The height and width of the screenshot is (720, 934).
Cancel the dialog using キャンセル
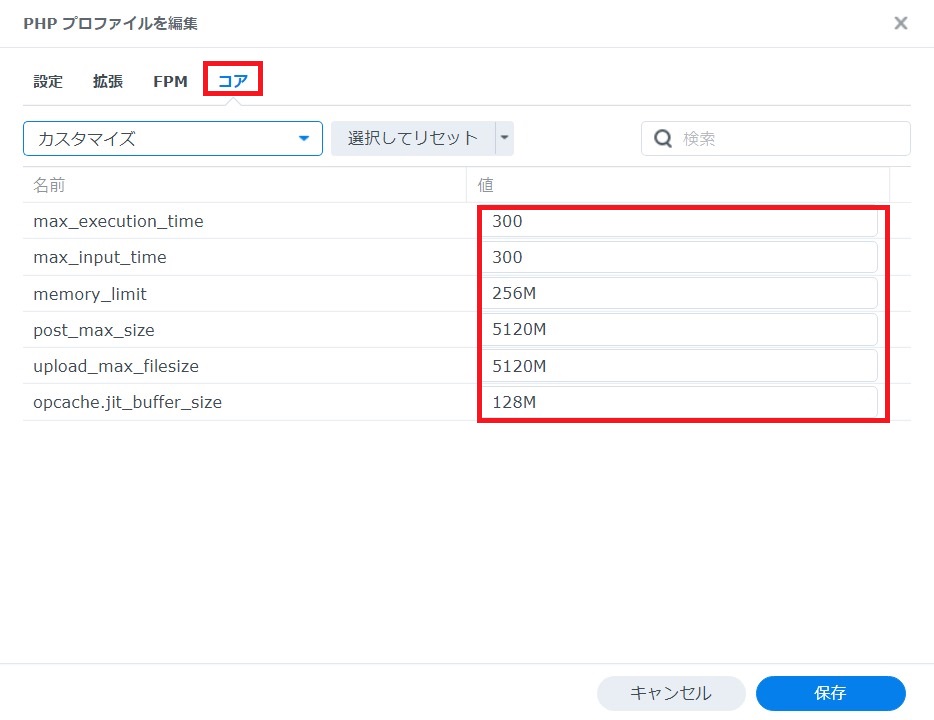click(672, 693)
